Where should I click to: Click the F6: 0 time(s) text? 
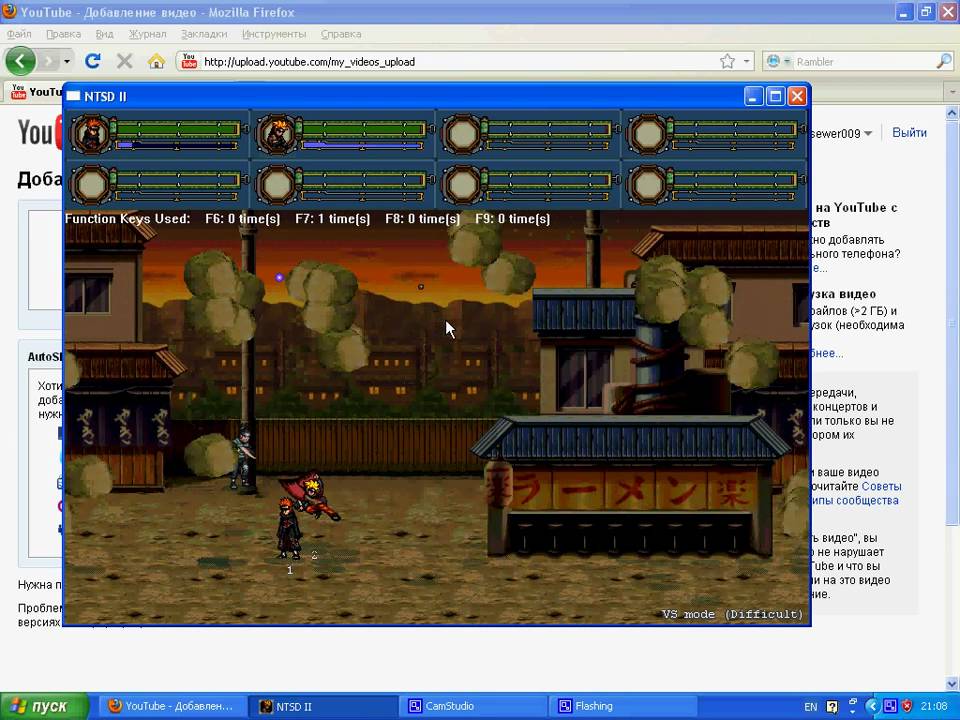click(x=242, y=219)
